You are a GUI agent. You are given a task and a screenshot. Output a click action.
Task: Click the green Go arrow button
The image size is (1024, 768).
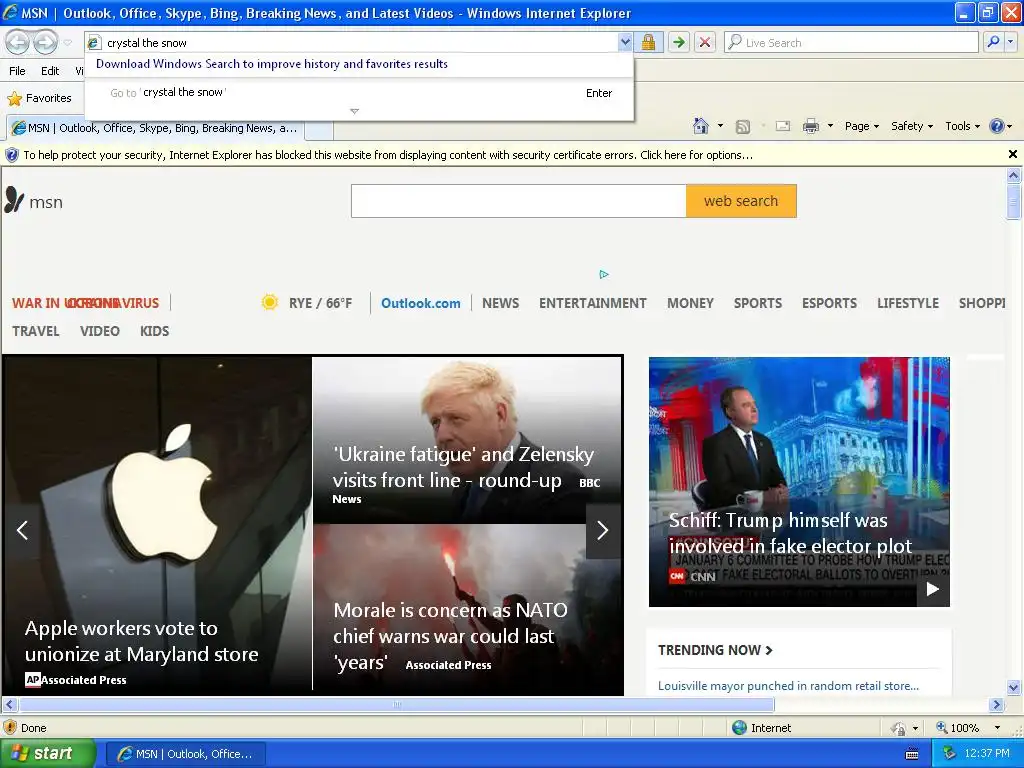point(679,42)
